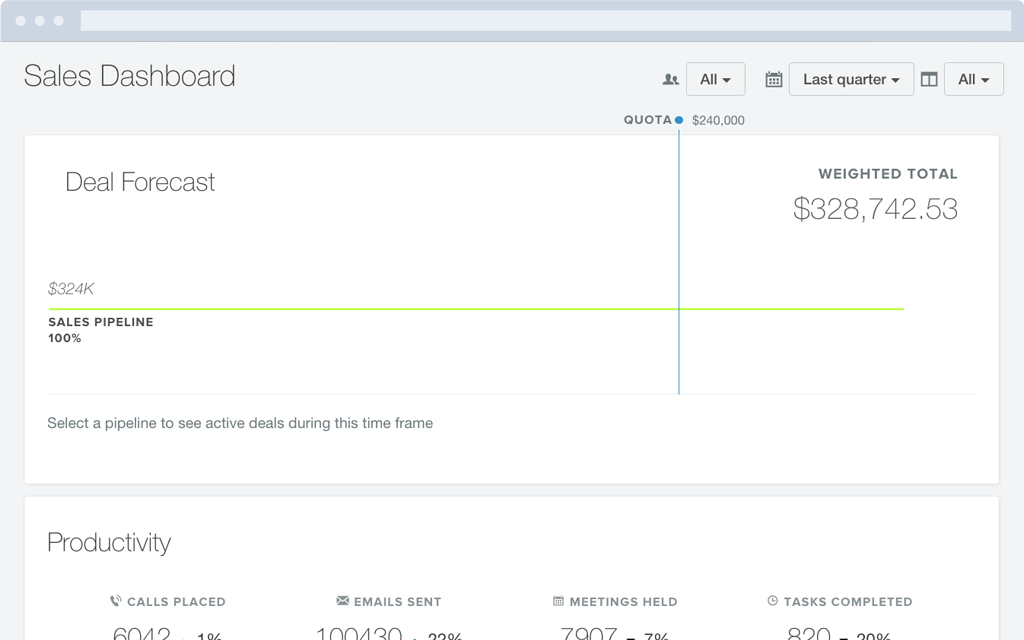Click the calendar date-range icon
The height and width of the screenshot is (640, 1024).
[x=773, y=79]
